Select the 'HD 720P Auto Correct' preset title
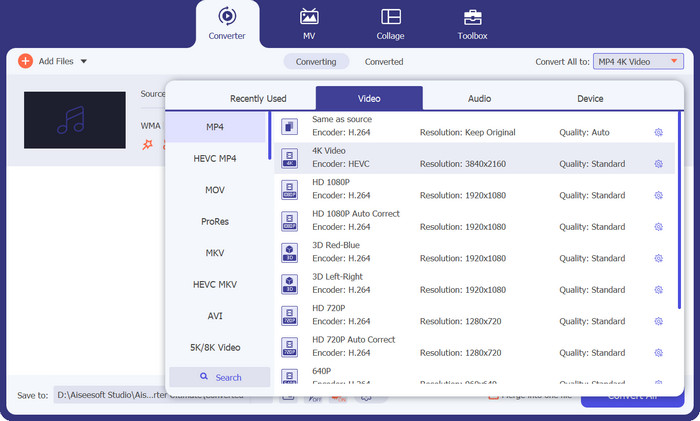This screenshot has height=421, width=700. [x=354, y=340]
